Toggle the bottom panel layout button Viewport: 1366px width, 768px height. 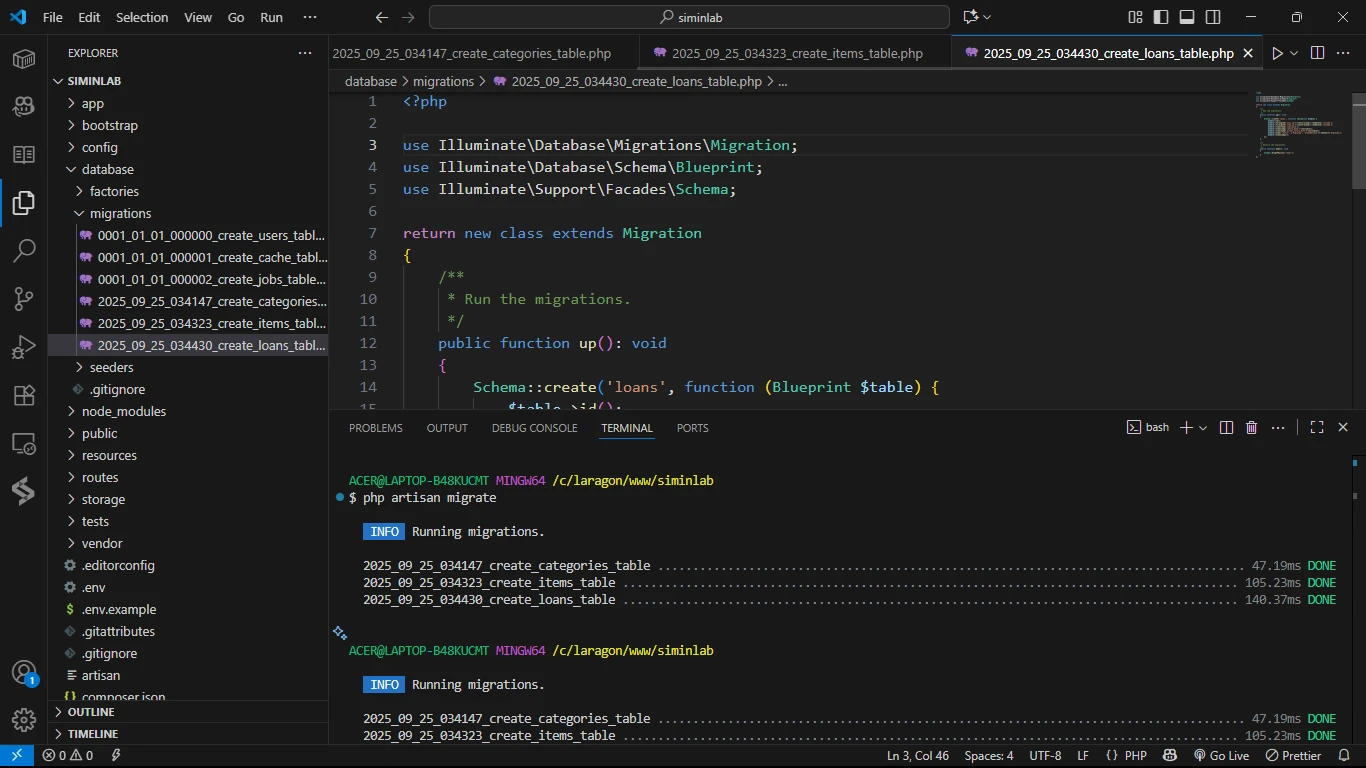[x=1187, y=17]
